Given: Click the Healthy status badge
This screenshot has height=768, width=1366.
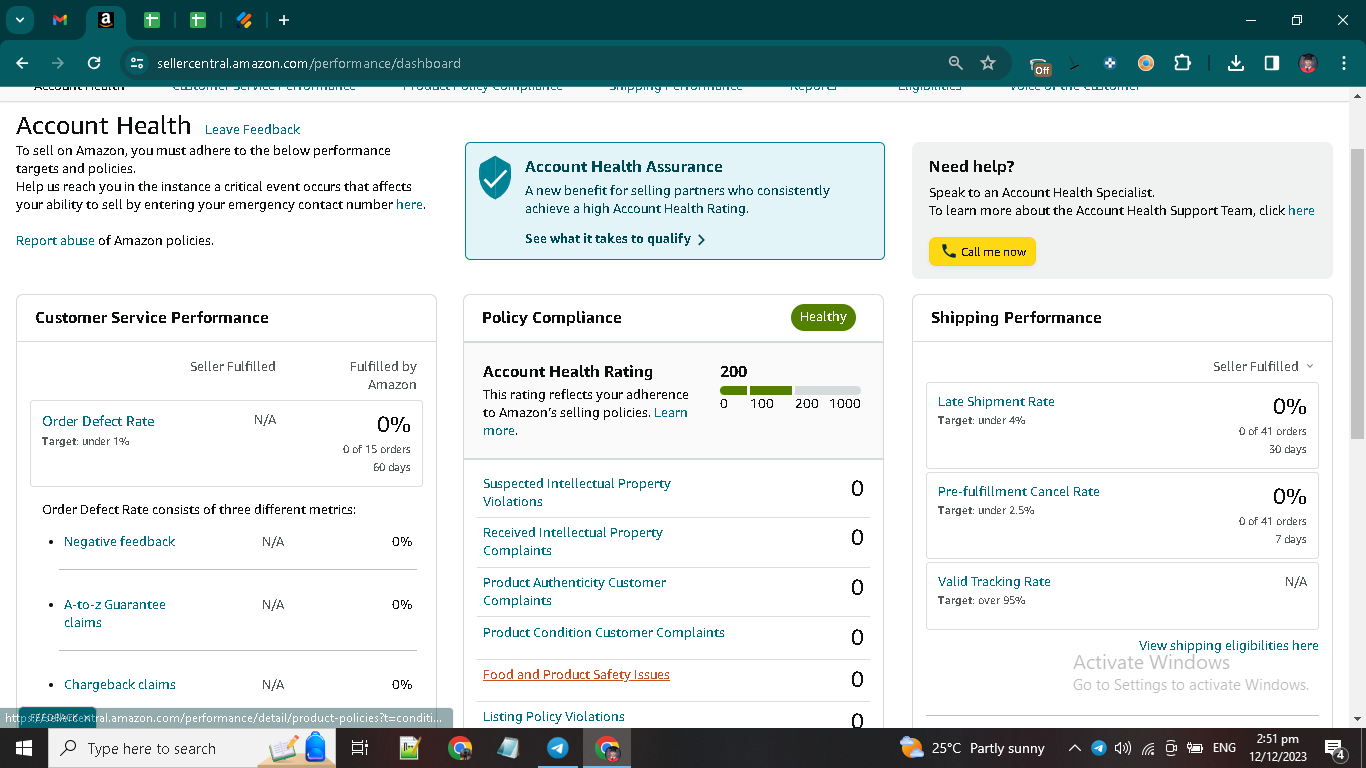Looking at the screenshot, I should (x=823, y=317).
